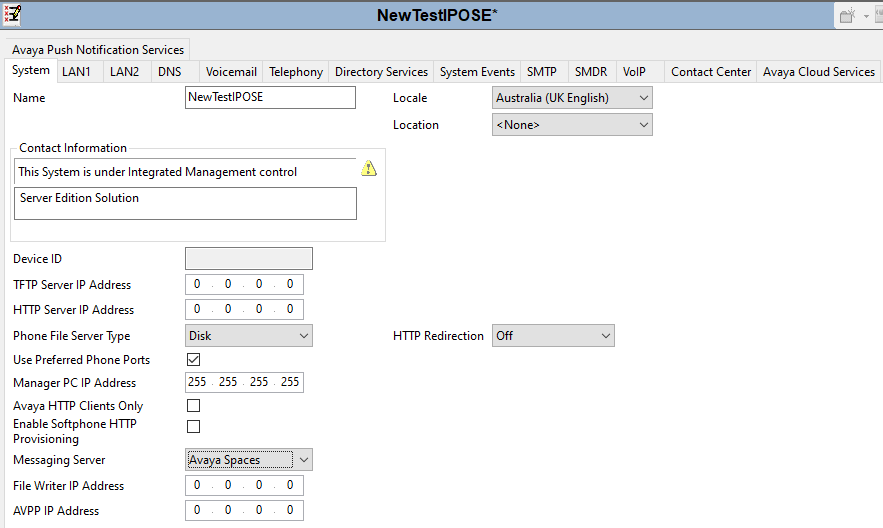The height and width of the screenshot is (528, 883).
Task: Open the Avaya Cloud Services tab
Action: tap(819, 72)
